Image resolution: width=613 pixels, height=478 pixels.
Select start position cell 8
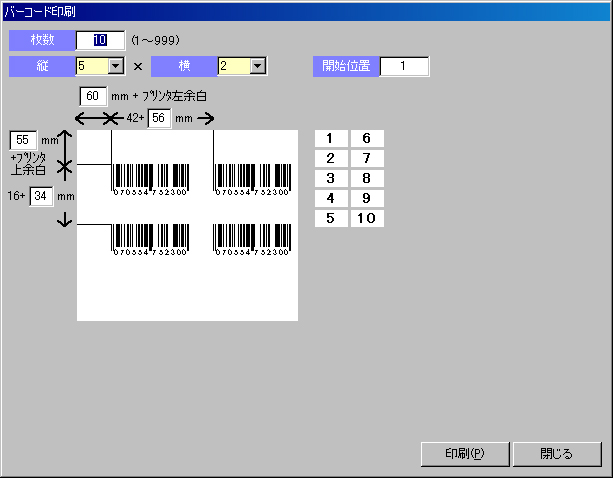coord(367,178)
